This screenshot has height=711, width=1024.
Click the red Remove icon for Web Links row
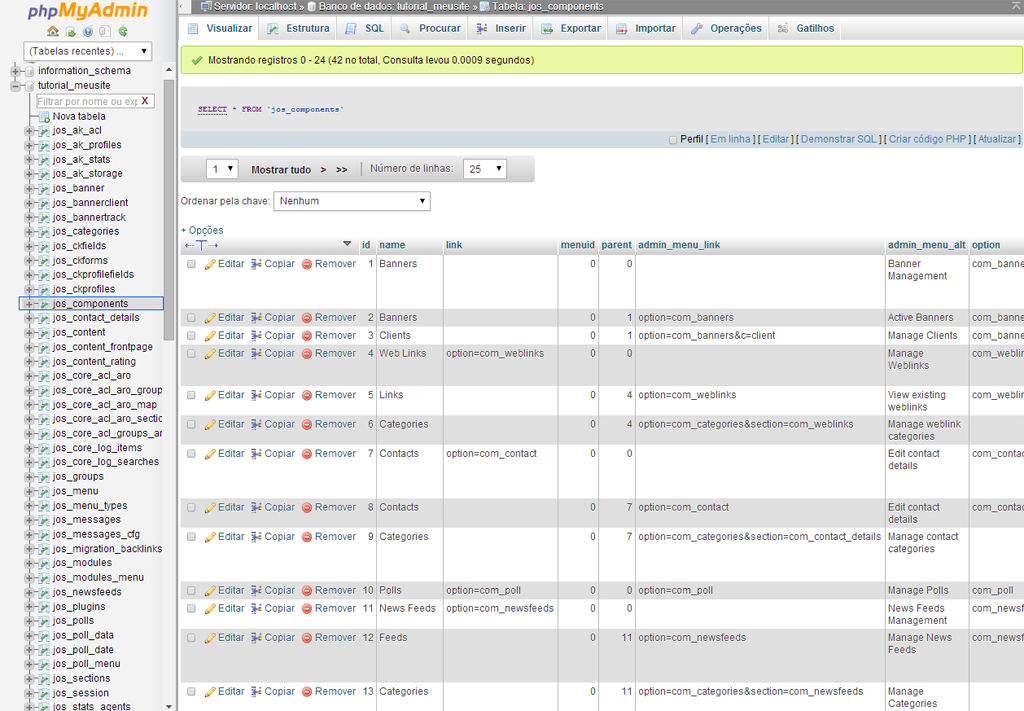click(307, 354)
